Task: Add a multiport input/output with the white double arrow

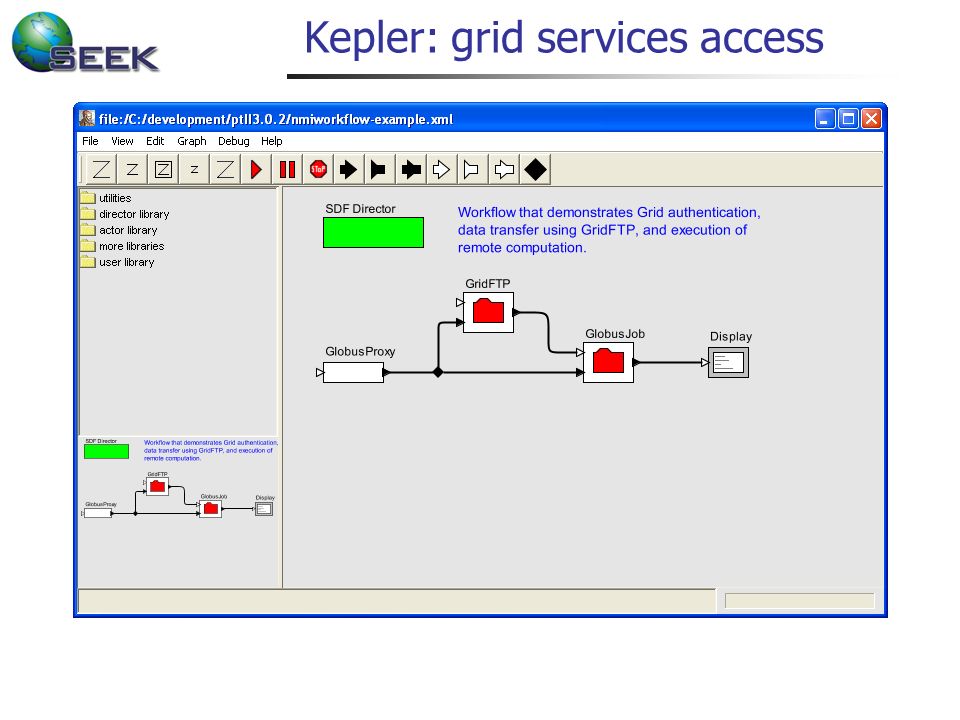Action: pyautogui.click(x=504, y=169)
